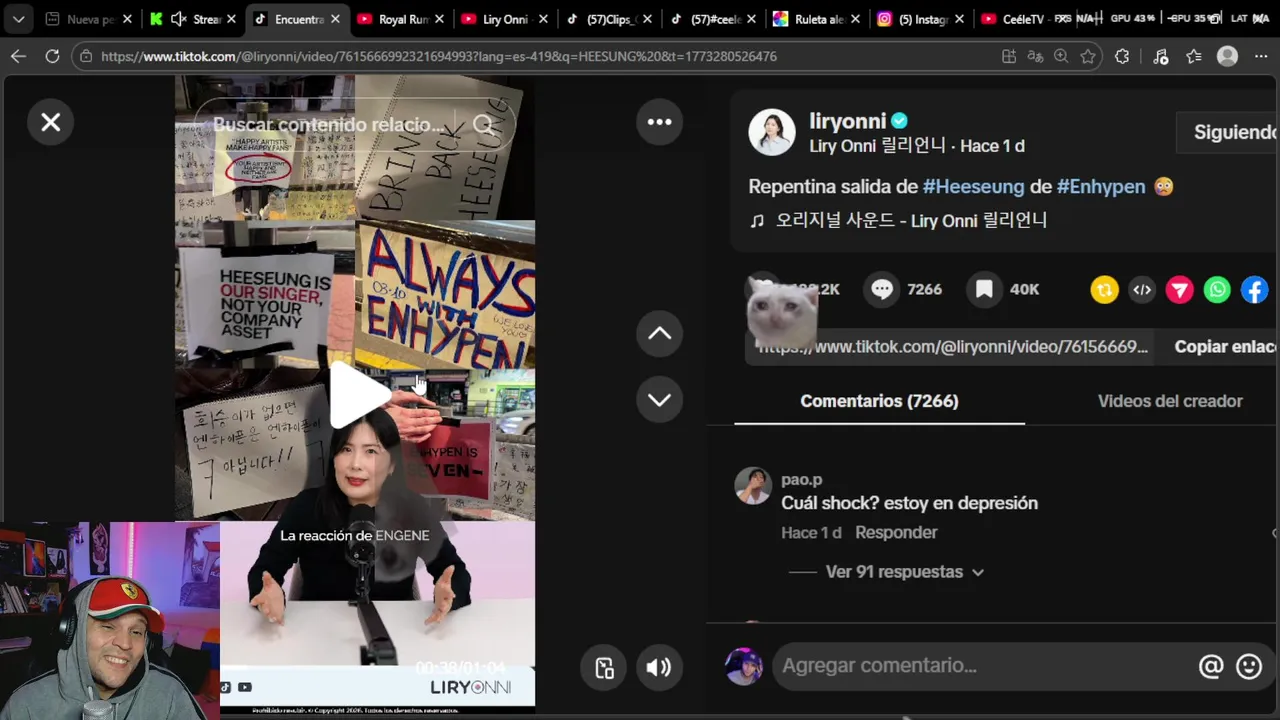Open the tab list dropdown arrow

(x=18, y=19)
